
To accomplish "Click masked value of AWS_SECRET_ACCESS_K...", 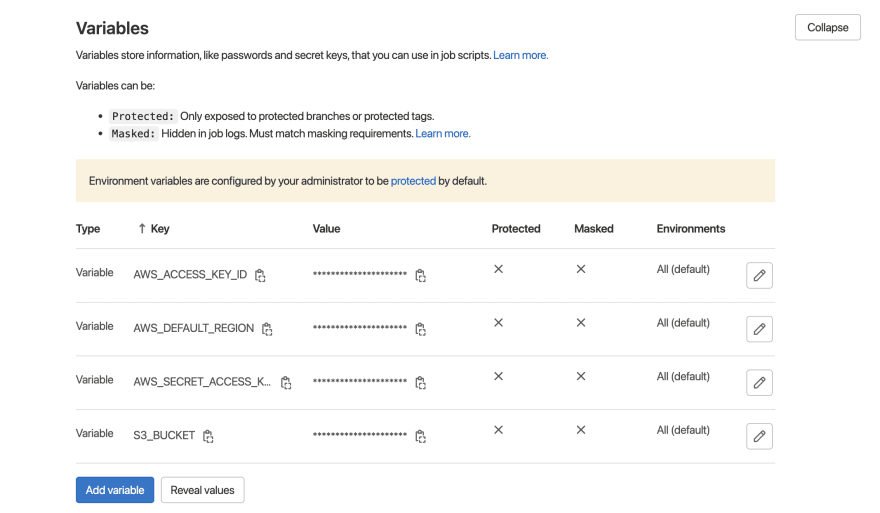I will (x=360, y=381).
